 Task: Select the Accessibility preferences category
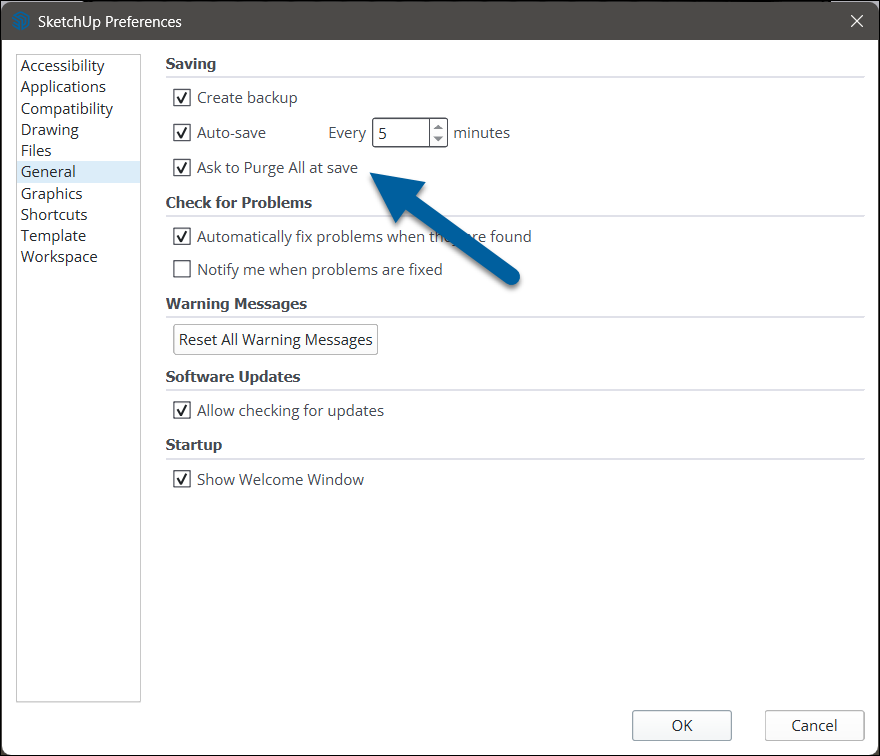[62, 65]
